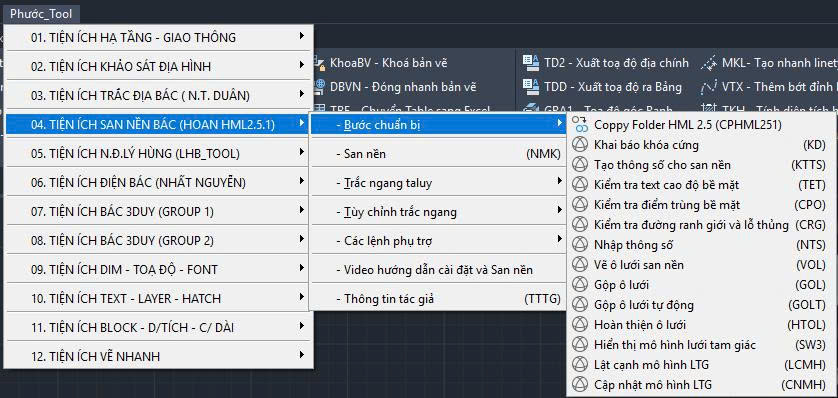Expand 05. TIỆN ÍCH N.Đ.LÝ HÙNG arrow

pos(302,152)
